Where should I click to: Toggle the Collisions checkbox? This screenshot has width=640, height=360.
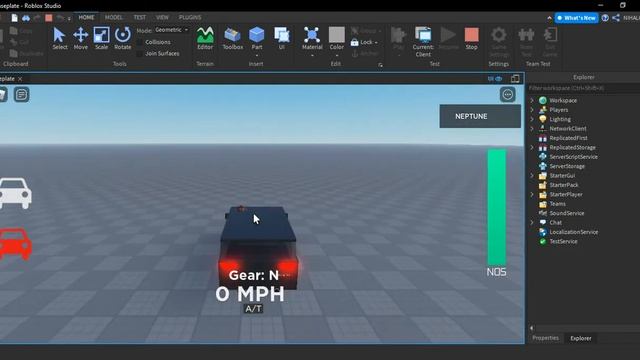(x=140, y=42)
